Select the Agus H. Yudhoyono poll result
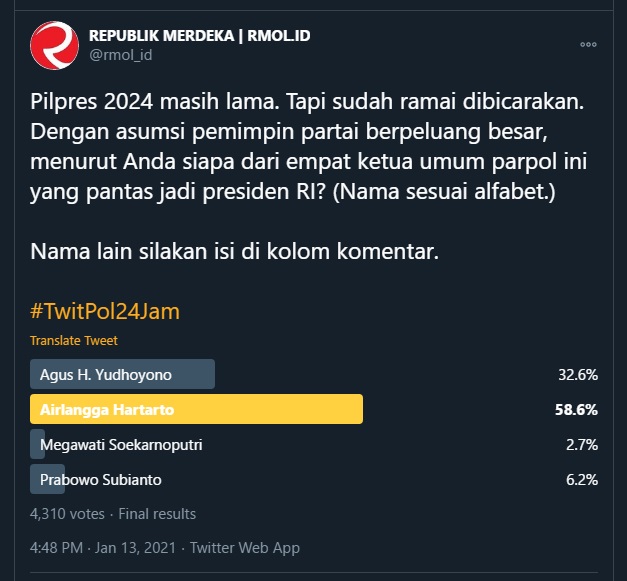Image resolution: width=627 pixels, height=581 pixels. (x=106, y=375)
